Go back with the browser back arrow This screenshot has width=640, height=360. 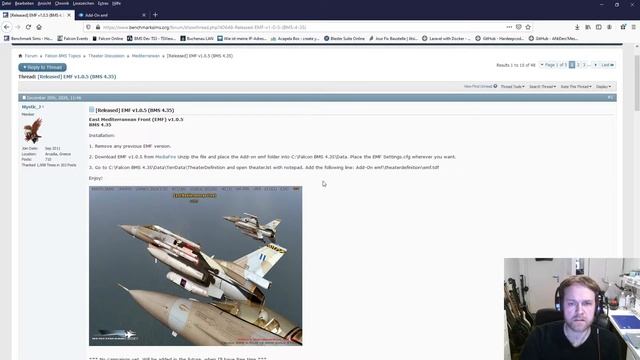(7, 27)
